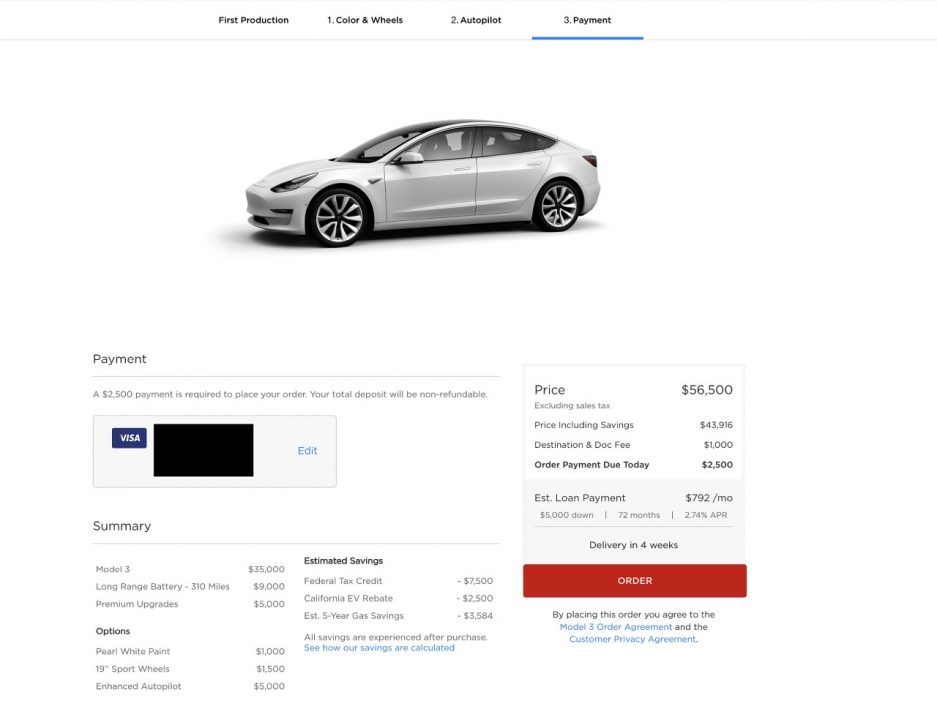Click the Model 3 $35,000 base row

pos(190,569)
